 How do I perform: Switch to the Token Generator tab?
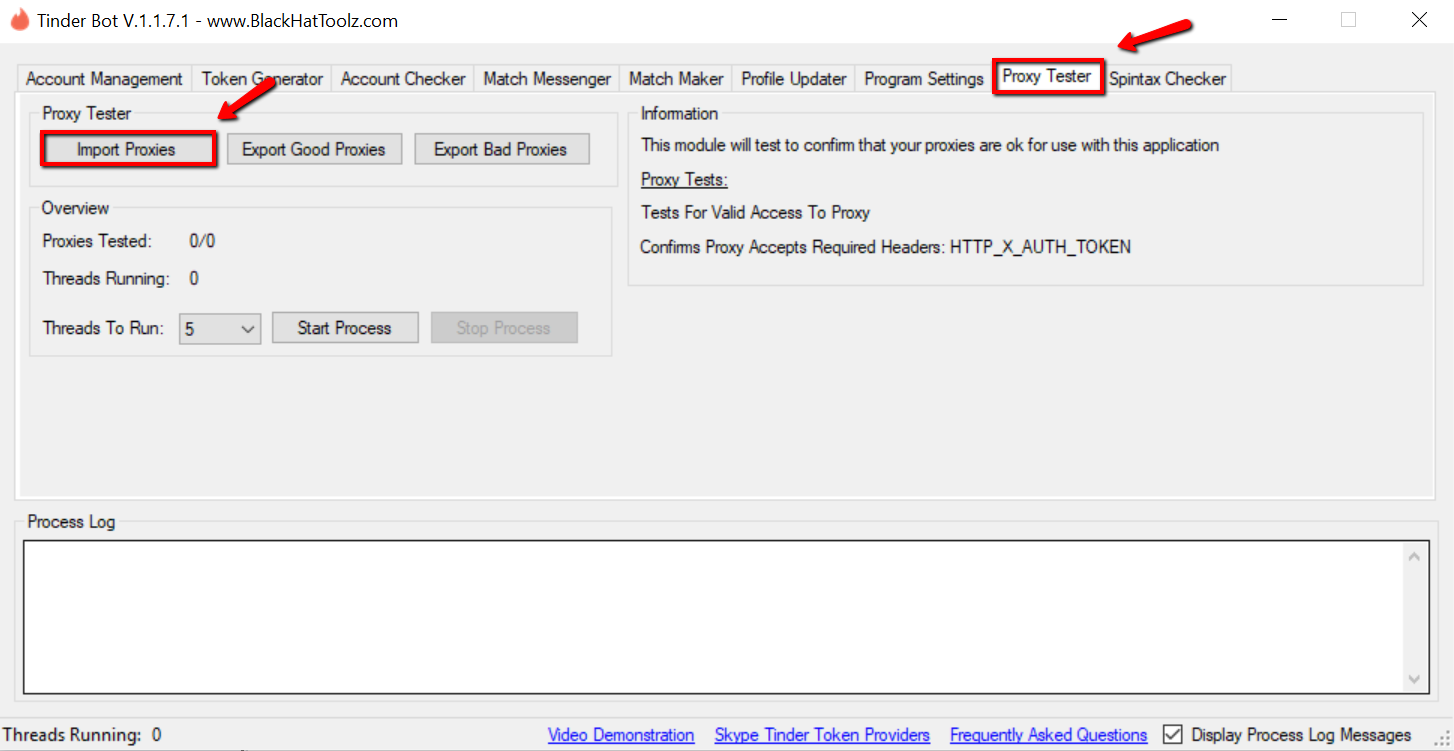(x=262, y=79)
